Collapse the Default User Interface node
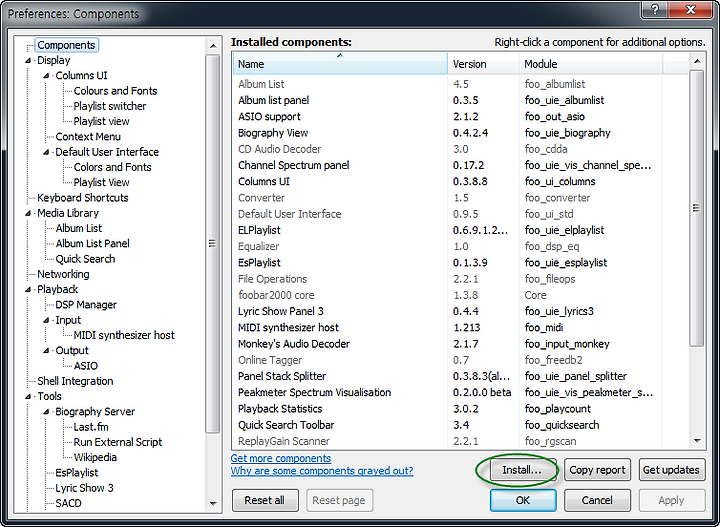Image resolution: width=720 pixels, height=527 pixels. click(x=46, y=152)
